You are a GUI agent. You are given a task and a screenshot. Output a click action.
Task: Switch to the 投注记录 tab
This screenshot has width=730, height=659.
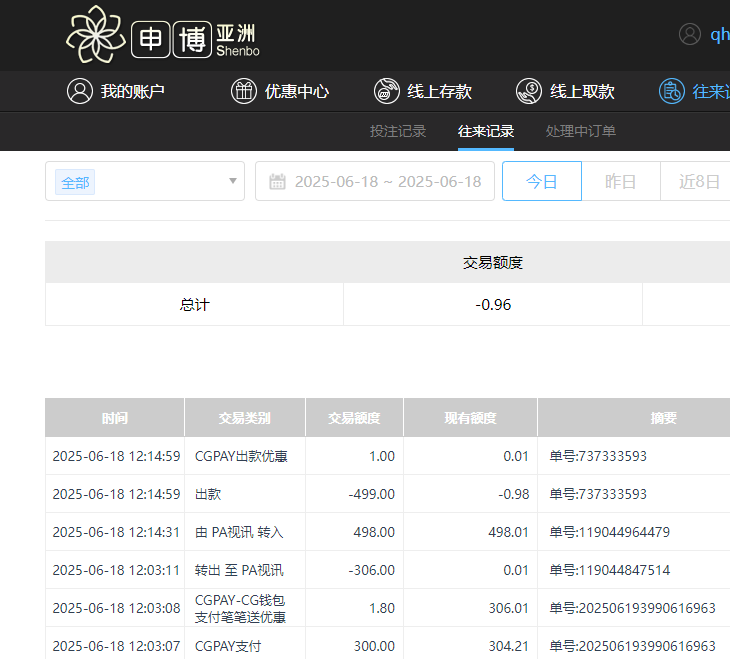398,131
